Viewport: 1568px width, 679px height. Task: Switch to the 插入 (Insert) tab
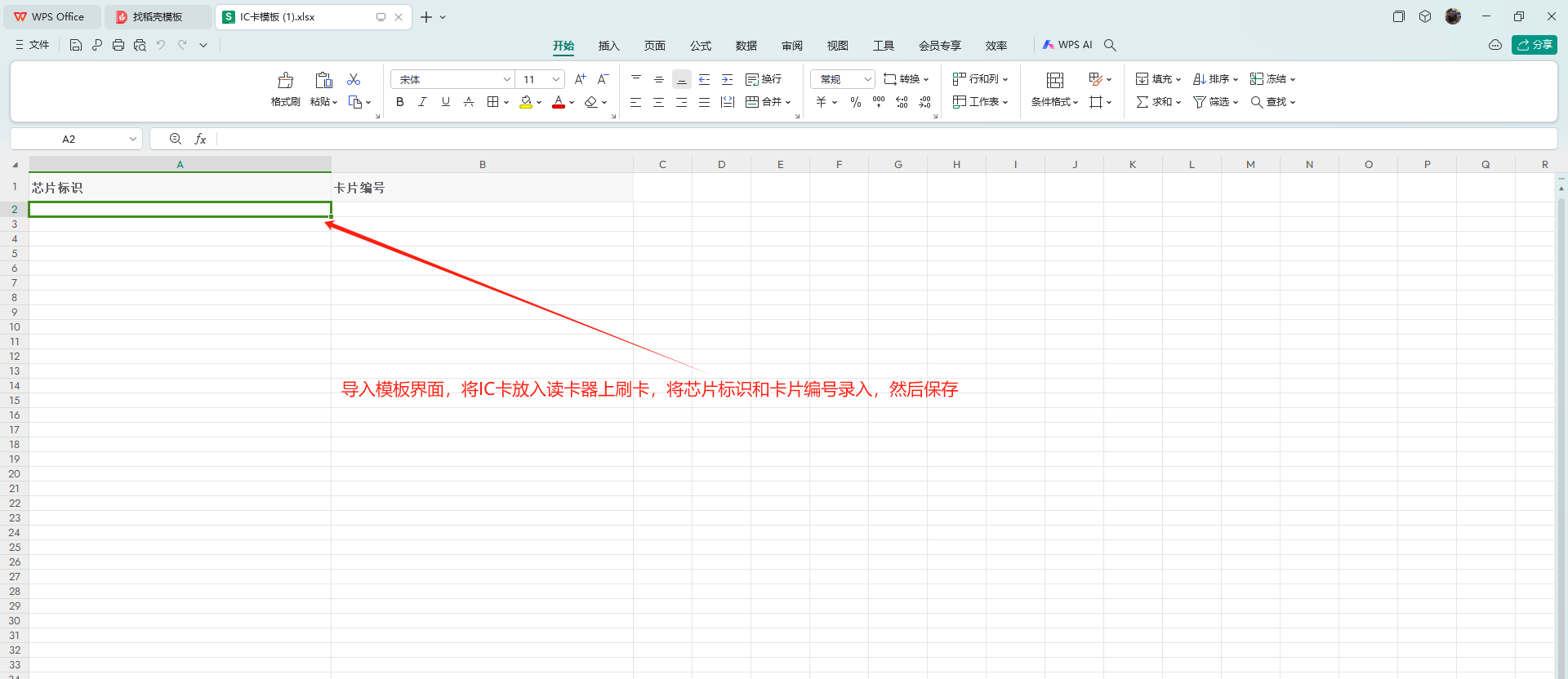[x=608, y=46]
